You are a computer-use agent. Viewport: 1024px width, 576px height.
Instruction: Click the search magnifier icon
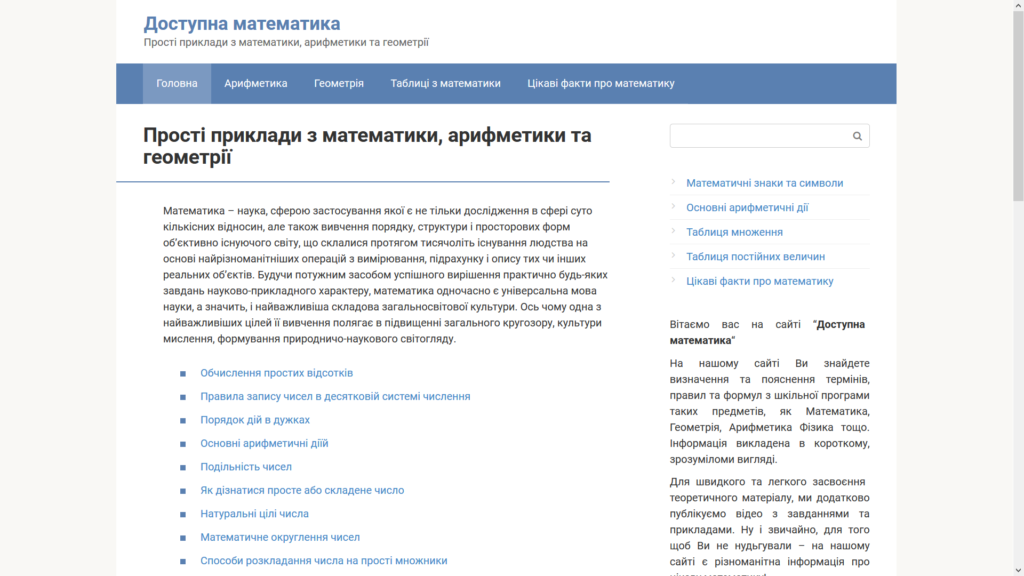pos(857,136)
